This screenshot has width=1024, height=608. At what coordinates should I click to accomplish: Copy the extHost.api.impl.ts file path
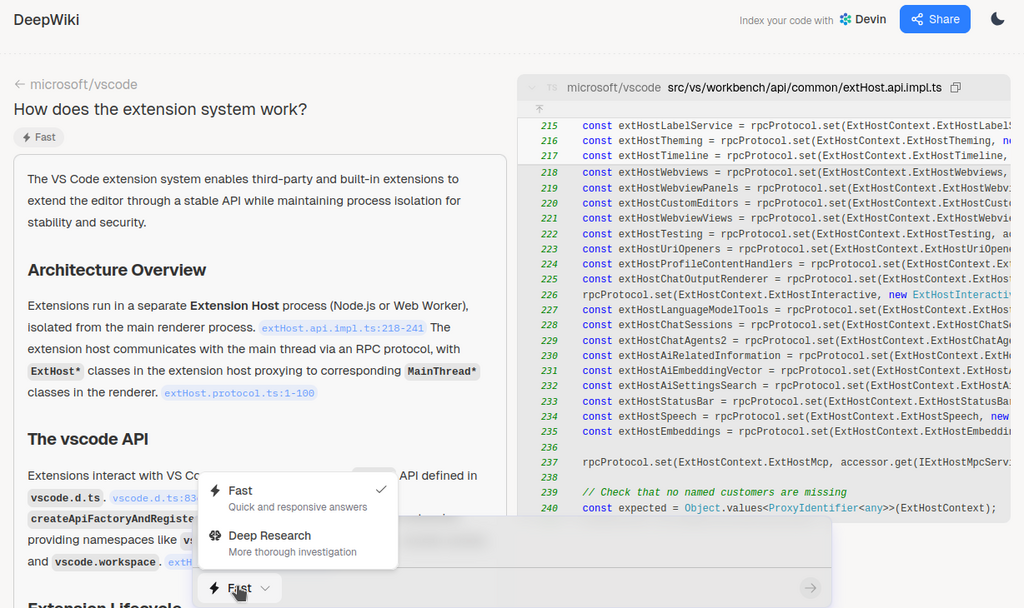coord(956,88)
